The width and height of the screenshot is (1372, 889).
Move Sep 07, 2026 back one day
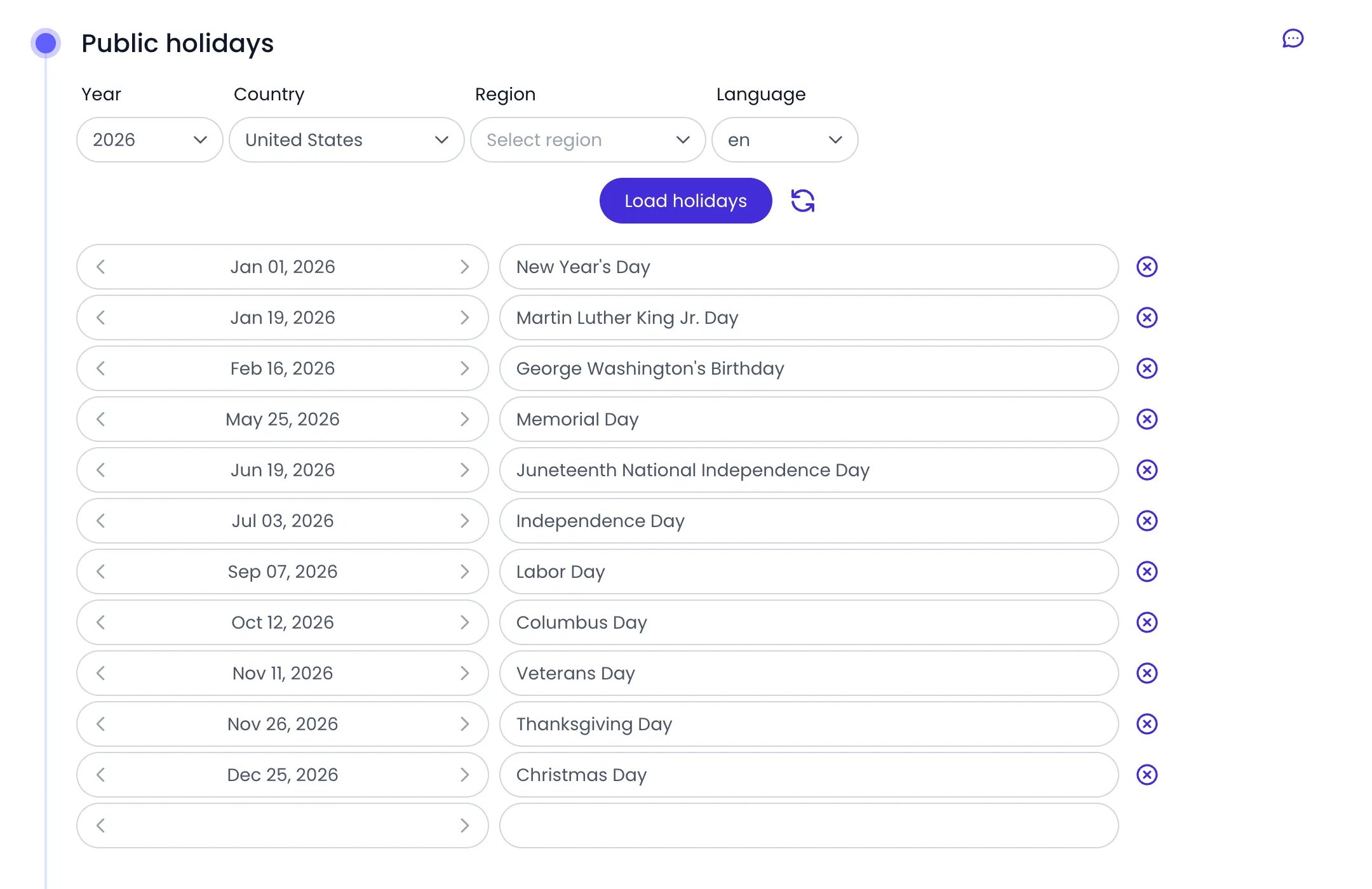pyautogui.click(x=100, y=571)
